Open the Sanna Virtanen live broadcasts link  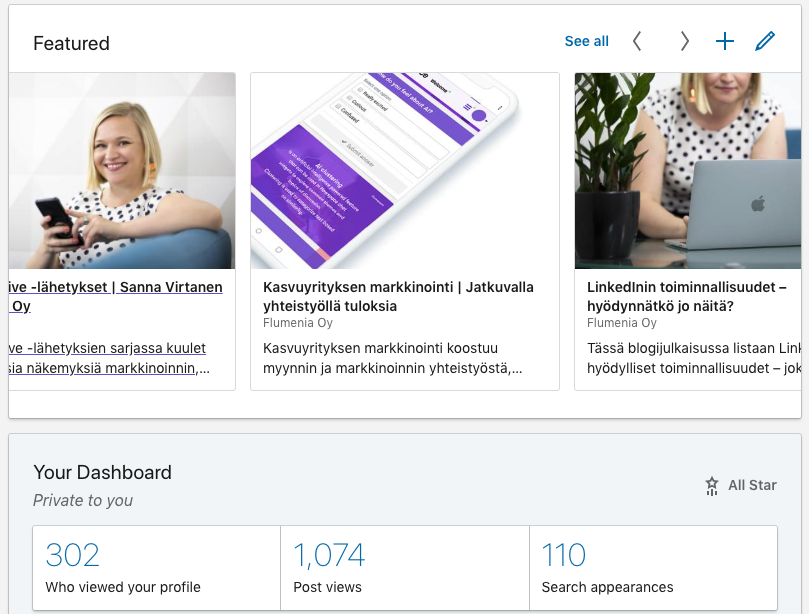(x=116, y=296)
